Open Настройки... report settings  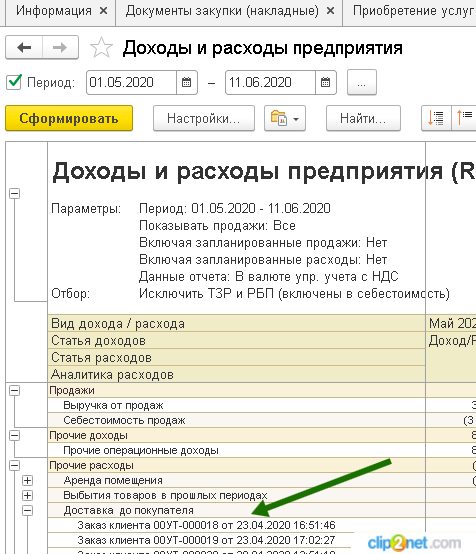204,118
